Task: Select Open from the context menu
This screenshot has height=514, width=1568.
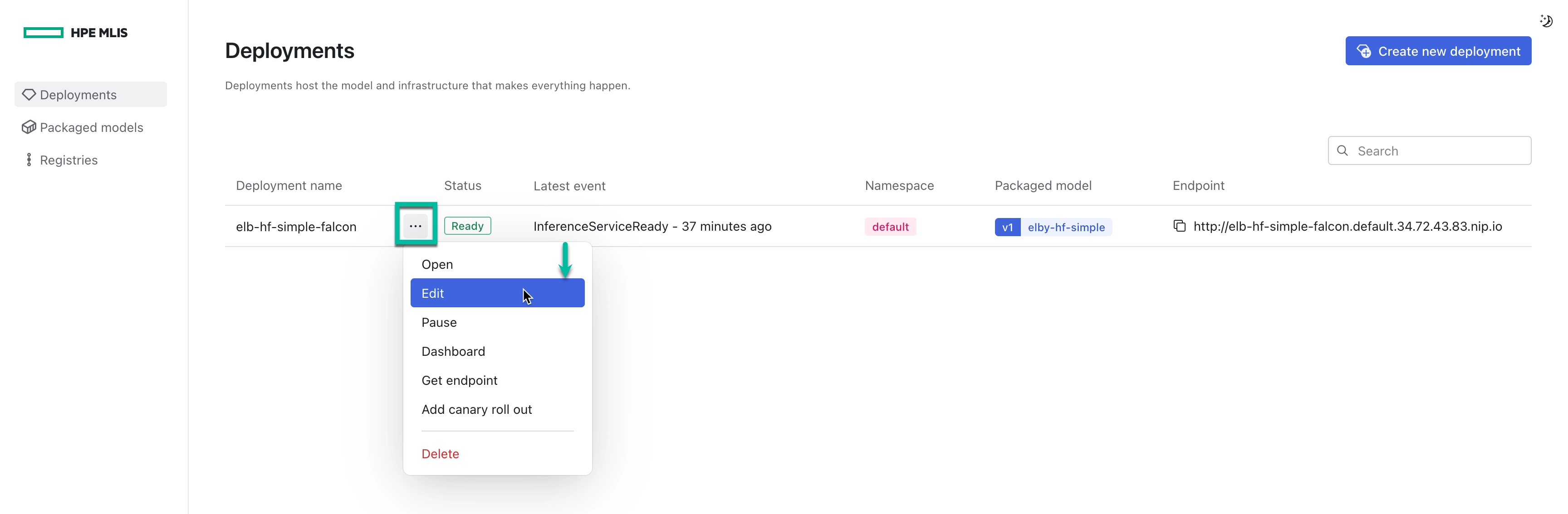Action: tap(497, 264)
